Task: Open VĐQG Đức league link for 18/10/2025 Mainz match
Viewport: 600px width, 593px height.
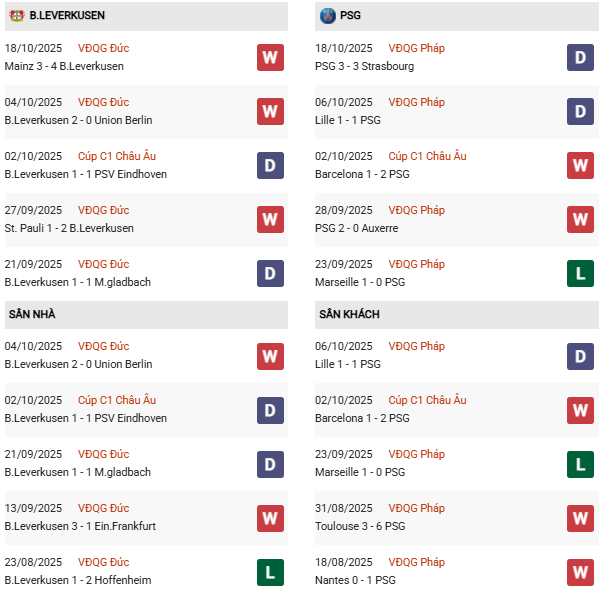Action: tap(104, 48)
